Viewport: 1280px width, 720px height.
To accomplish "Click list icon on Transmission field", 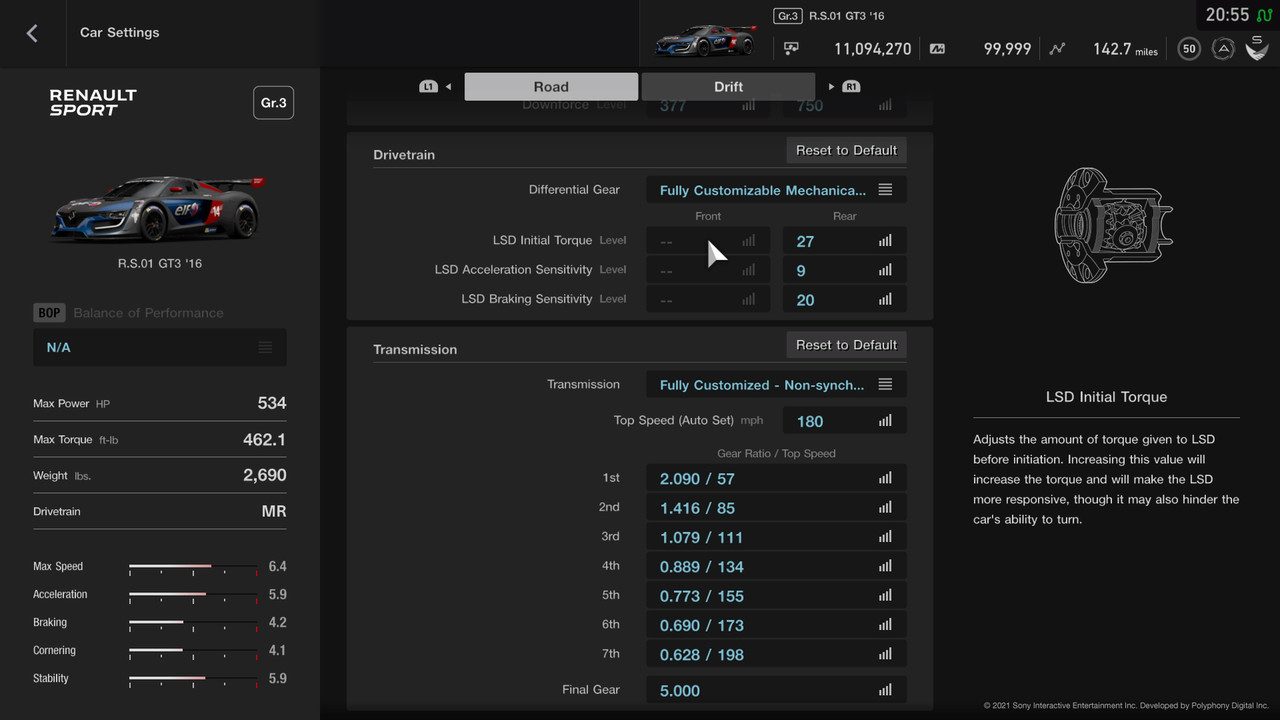I will click(x=885, y=385).
